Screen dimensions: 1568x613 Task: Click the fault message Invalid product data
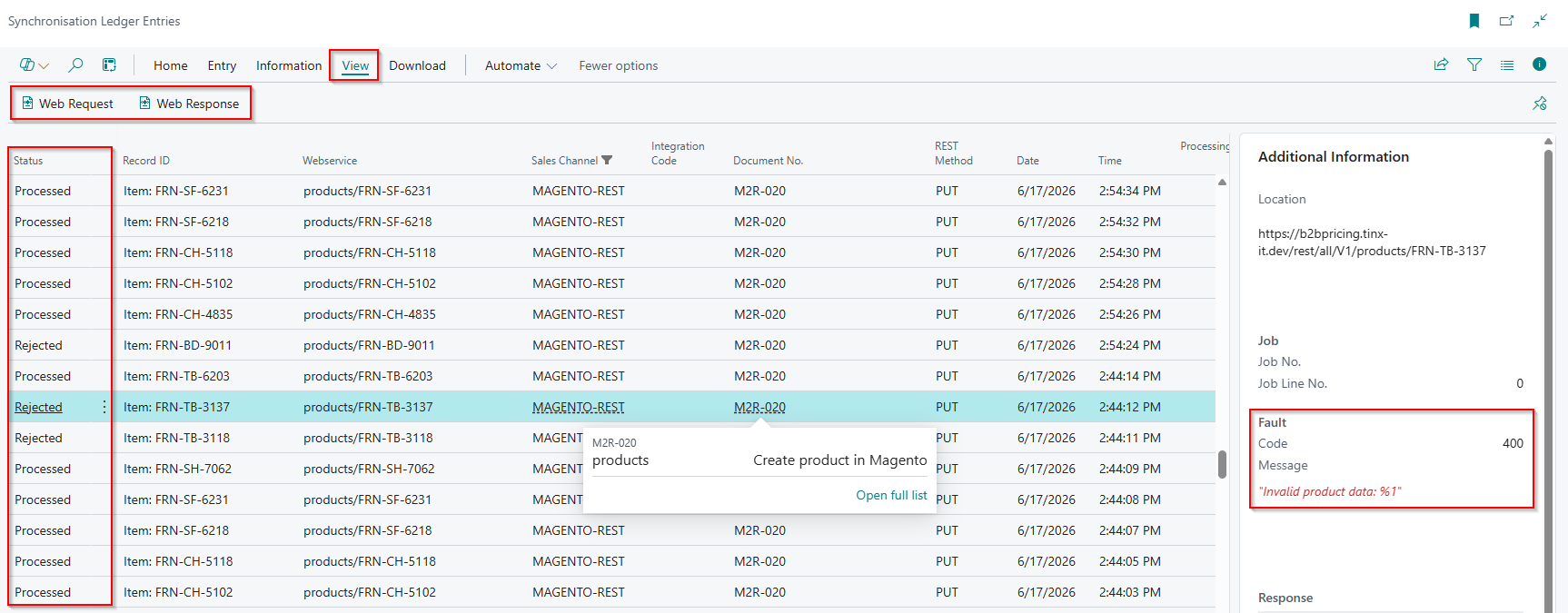1329,491
